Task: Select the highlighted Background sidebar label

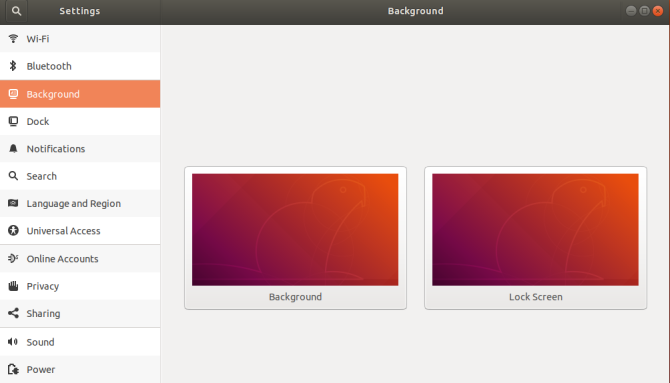Action: point(53,94)
